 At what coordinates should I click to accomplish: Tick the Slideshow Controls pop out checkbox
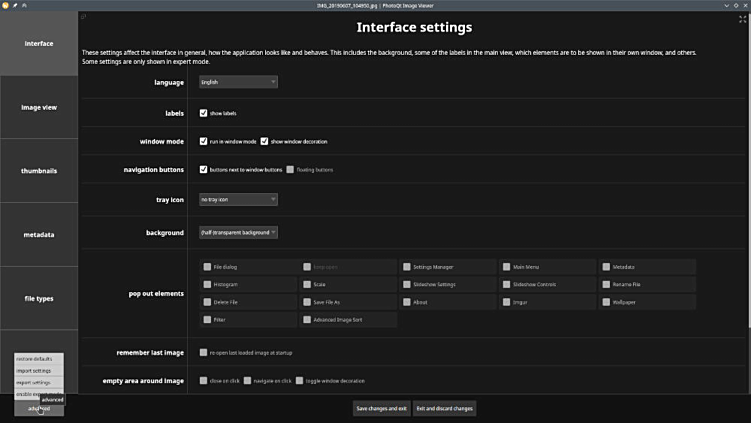[507, 284]
